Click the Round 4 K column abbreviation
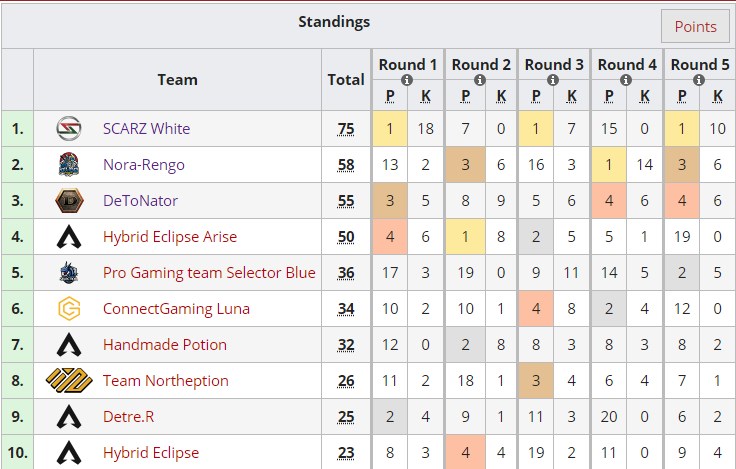 (x=645, y=96)
